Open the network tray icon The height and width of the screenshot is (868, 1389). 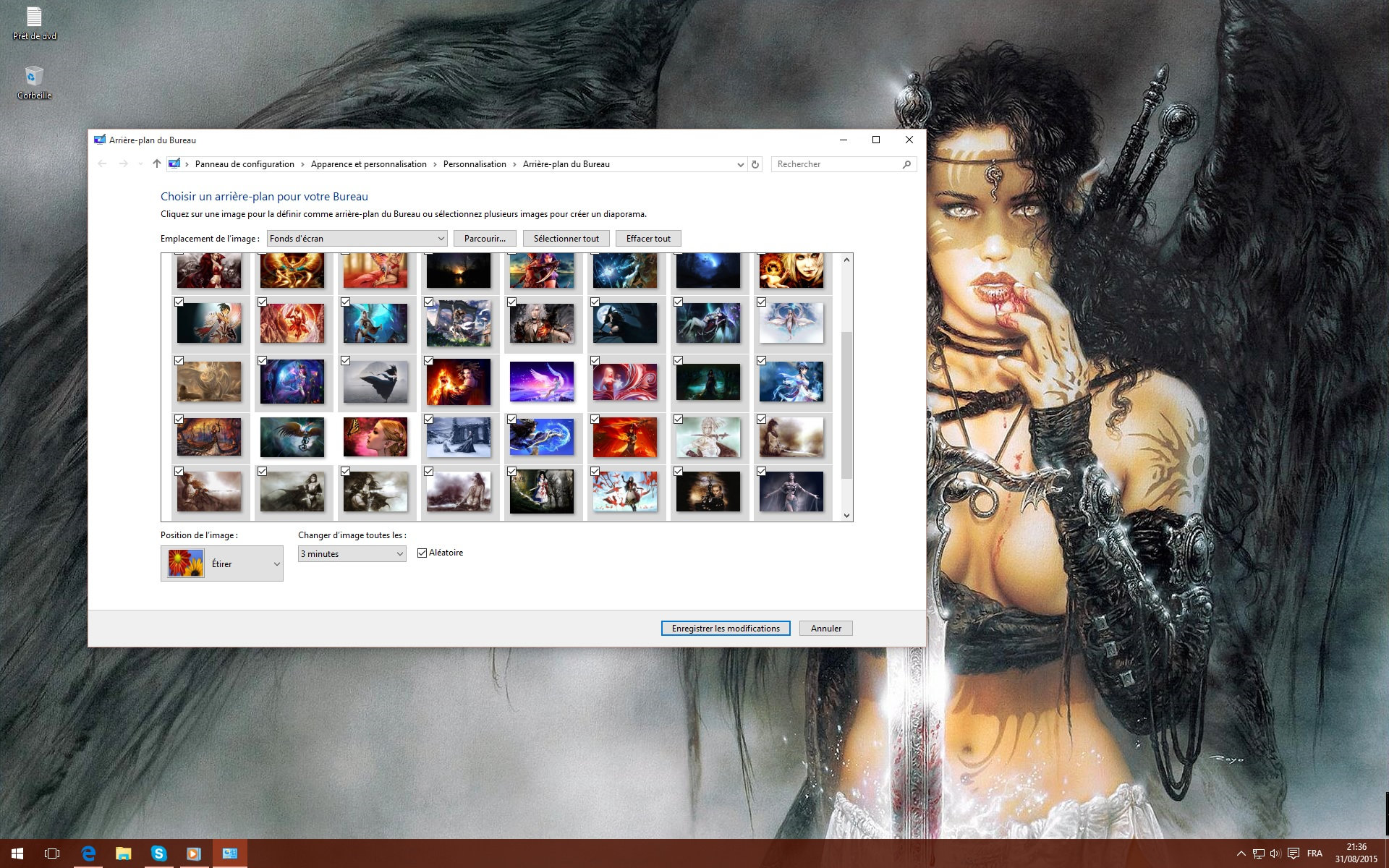pos(1259,854)
